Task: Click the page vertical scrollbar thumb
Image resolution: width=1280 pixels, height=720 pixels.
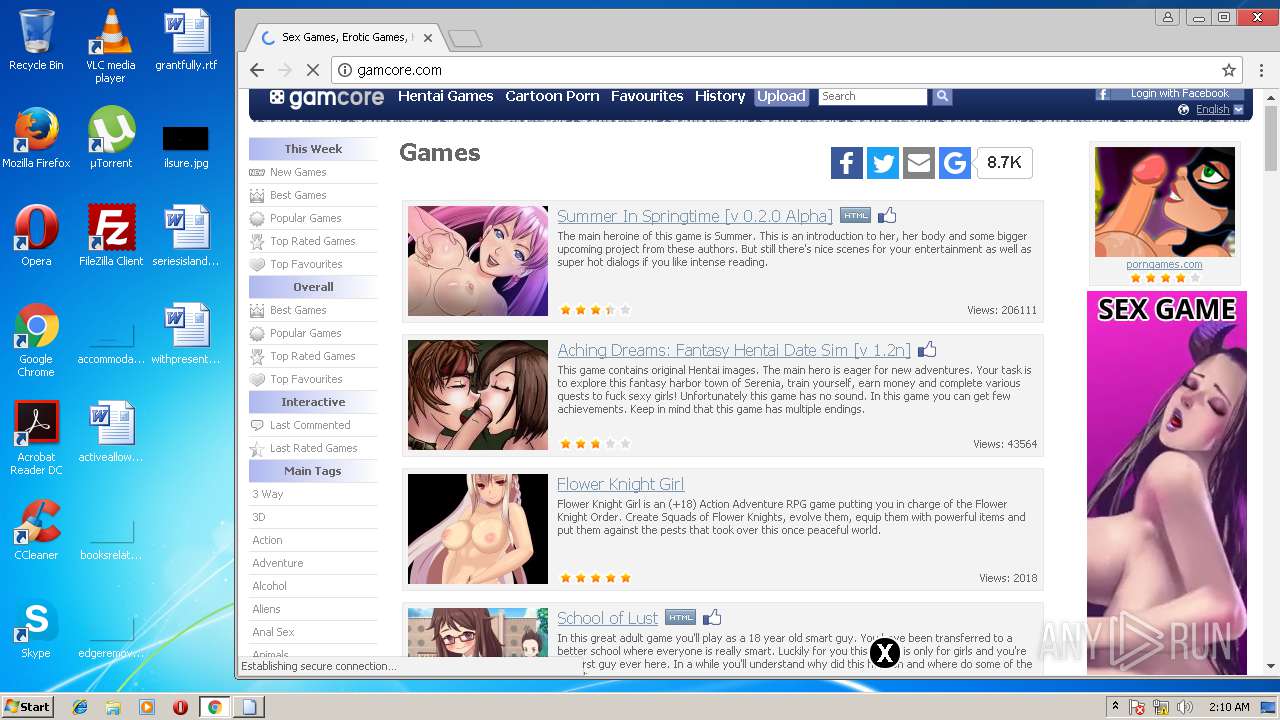Action: (x=1271, y=137)
